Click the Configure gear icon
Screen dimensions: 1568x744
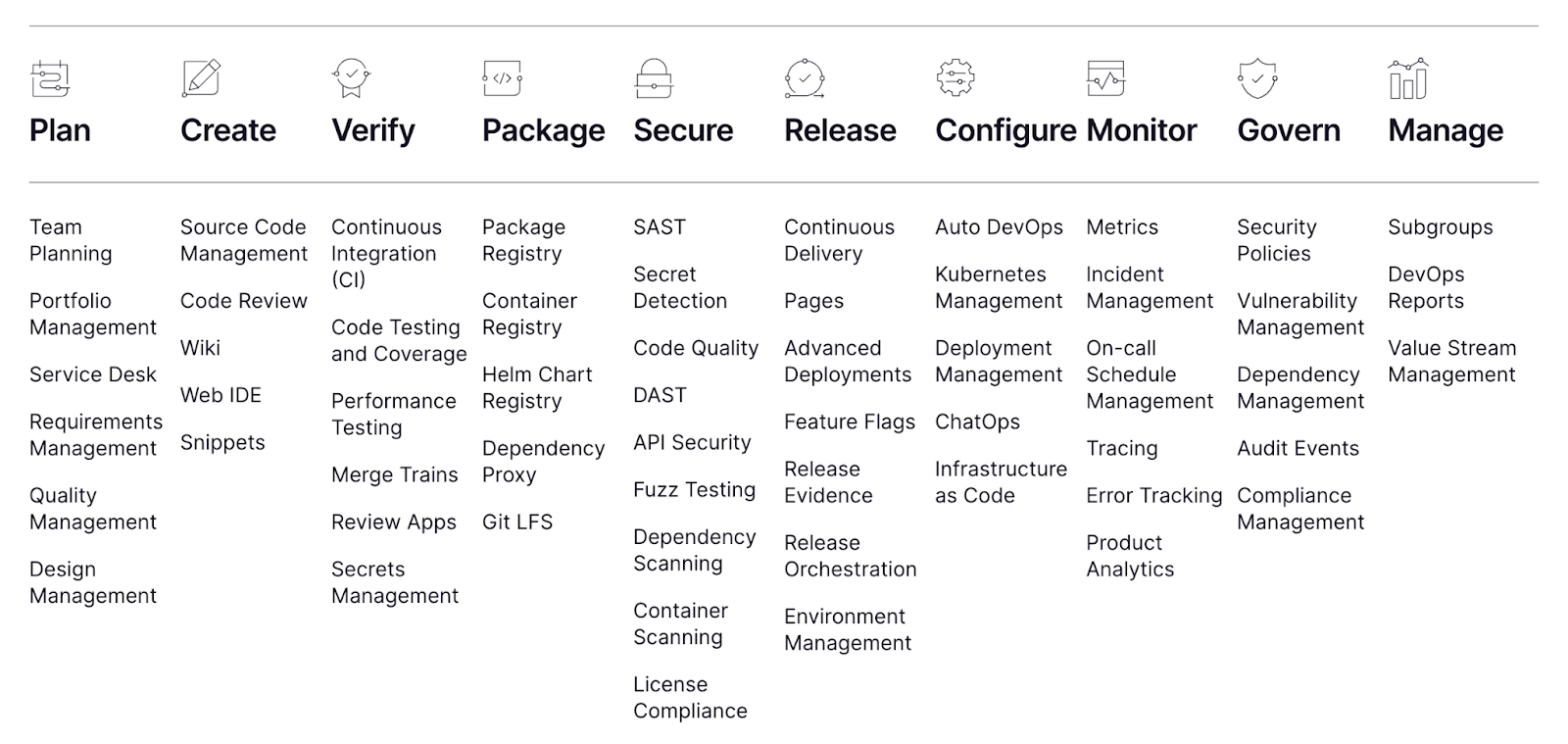tap(955, 78)
